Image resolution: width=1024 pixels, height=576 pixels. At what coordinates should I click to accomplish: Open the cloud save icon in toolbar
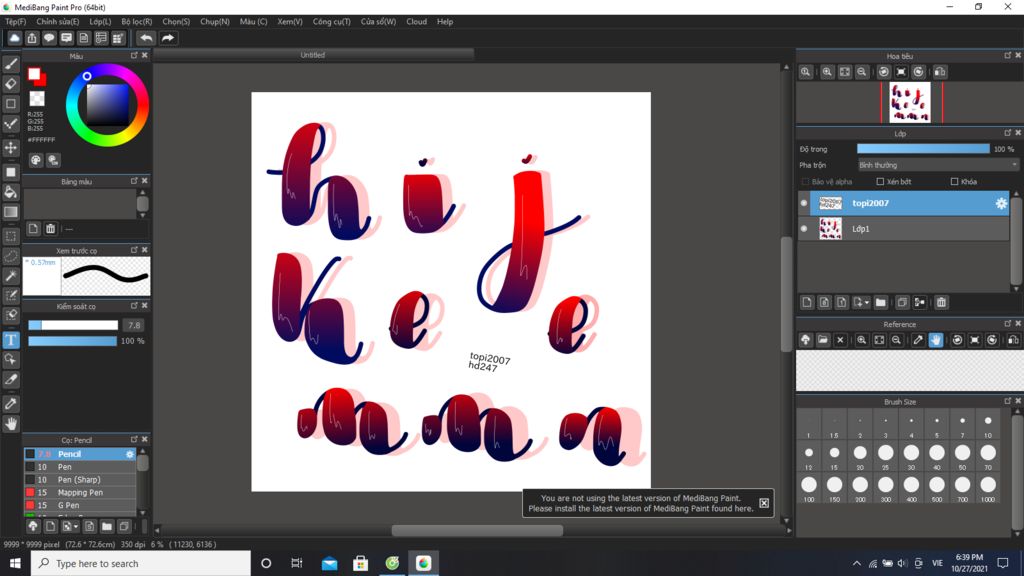[x=14, y=38]
